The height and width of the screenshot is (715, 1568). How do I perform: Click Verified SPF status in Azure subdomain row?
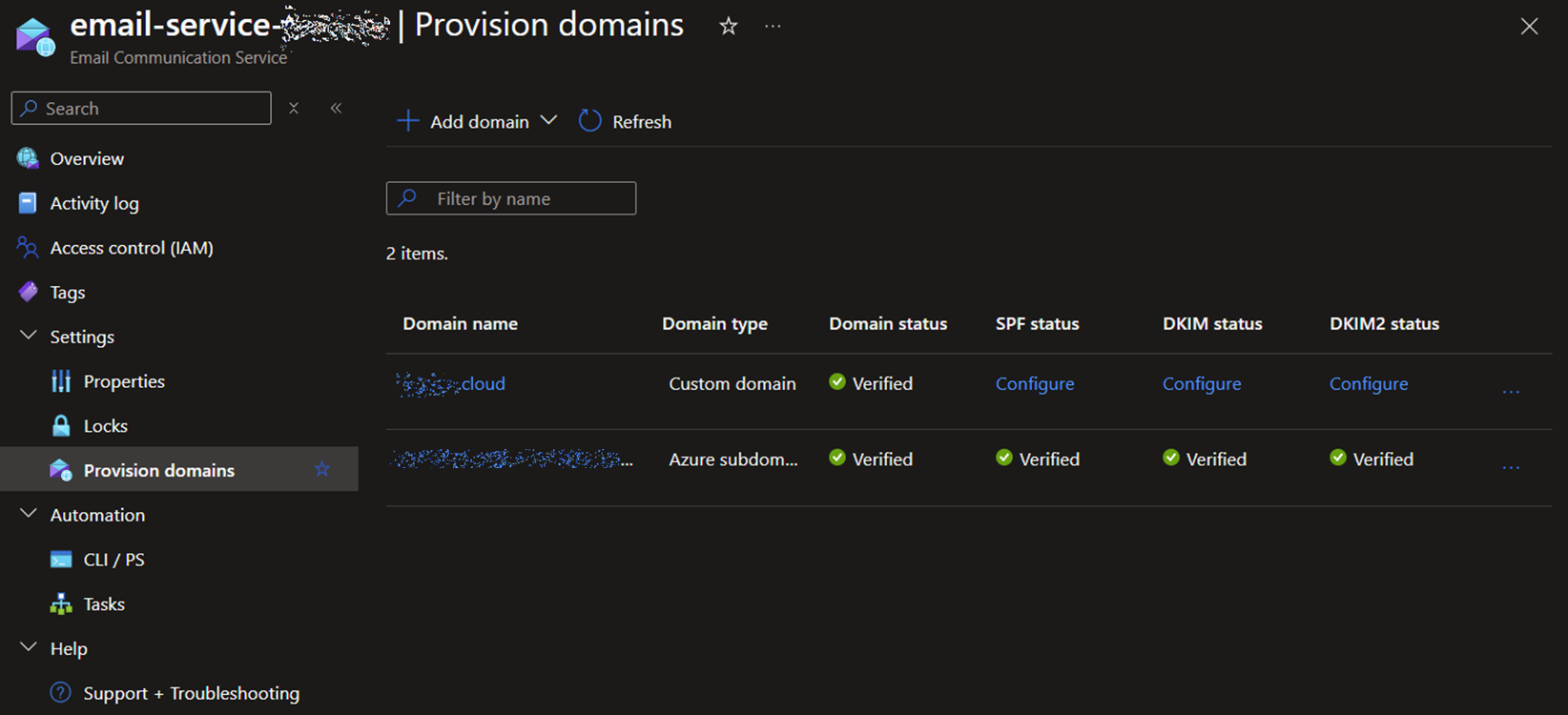point(1038,460)
